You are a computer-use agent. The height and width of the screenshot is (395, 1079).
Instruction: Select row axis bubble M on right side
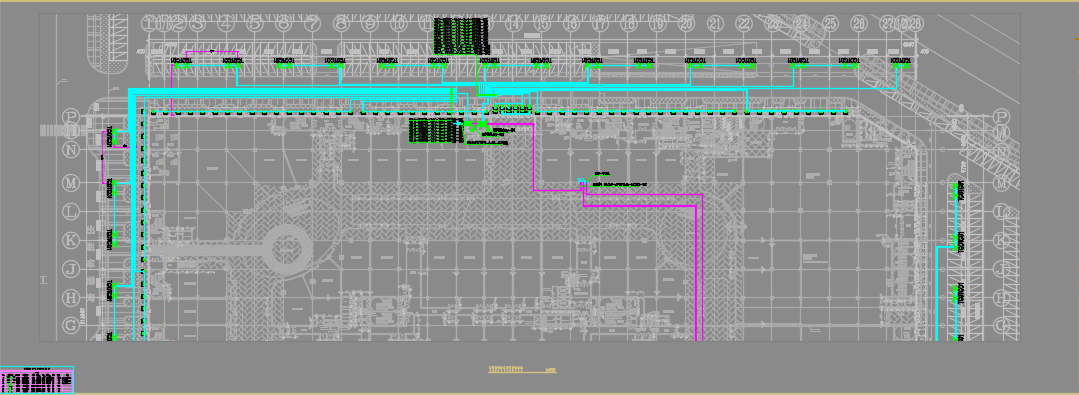(x=1002, y=182)
